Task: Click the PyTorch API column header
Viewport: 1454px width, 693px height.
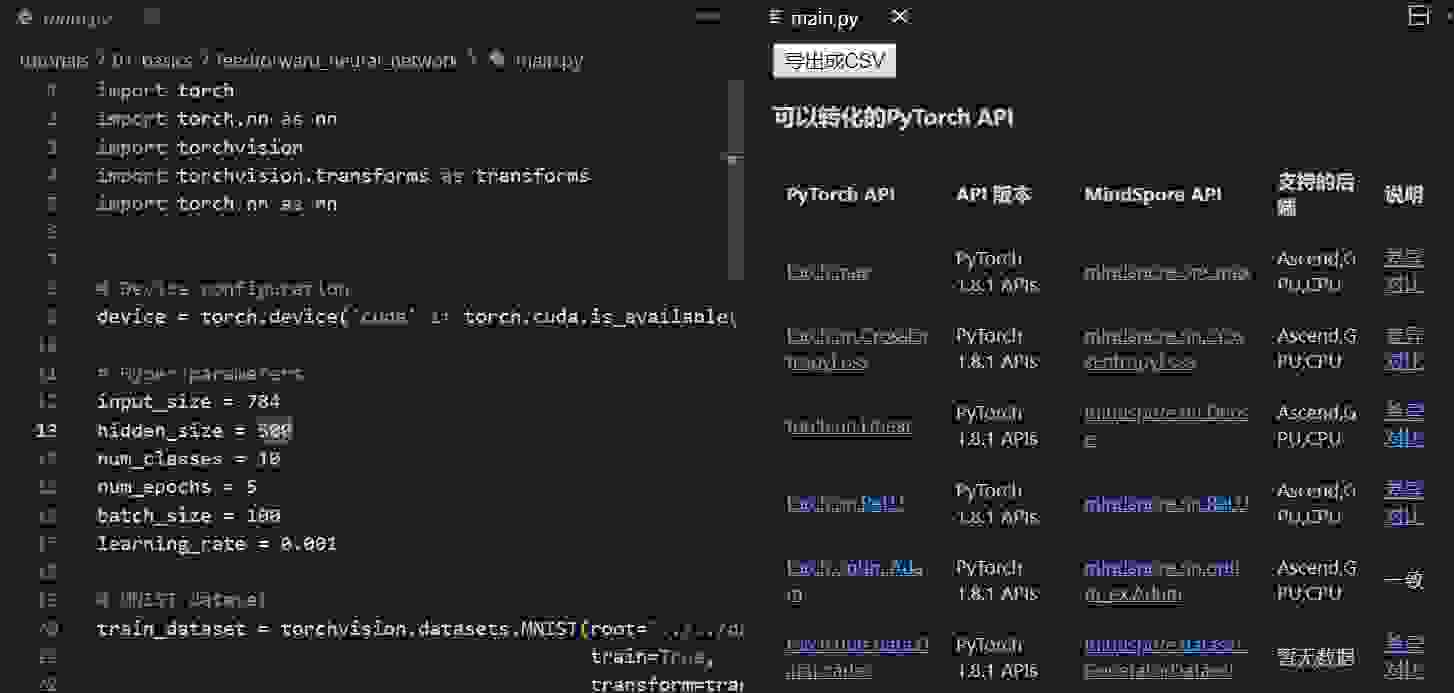Action: point(840,194)
